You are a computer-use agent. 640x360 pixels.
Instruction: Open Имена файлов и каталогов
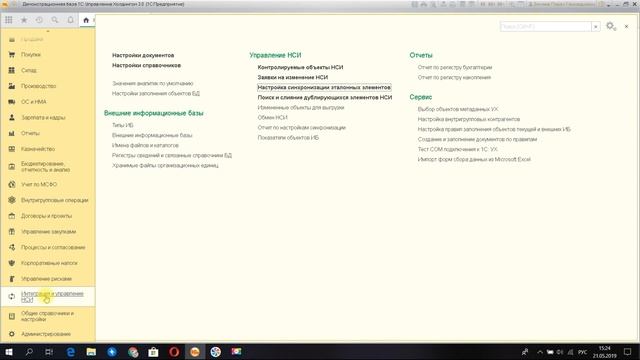(x=145, y=145)
